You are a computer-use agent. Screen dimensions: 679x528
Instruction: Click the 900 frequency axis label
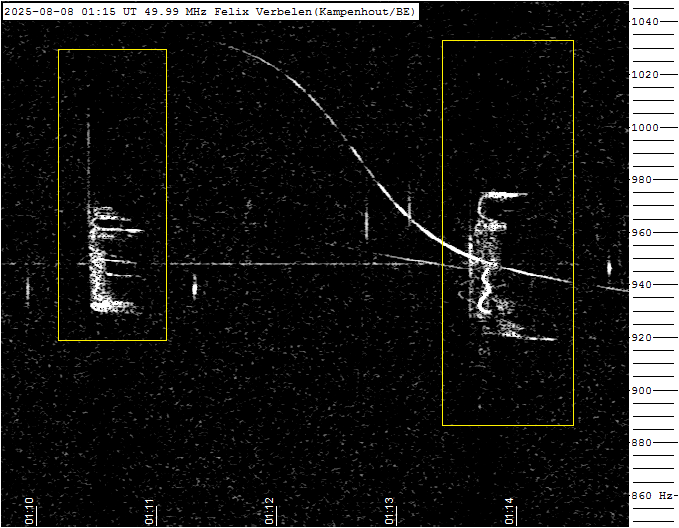point(642,390)
